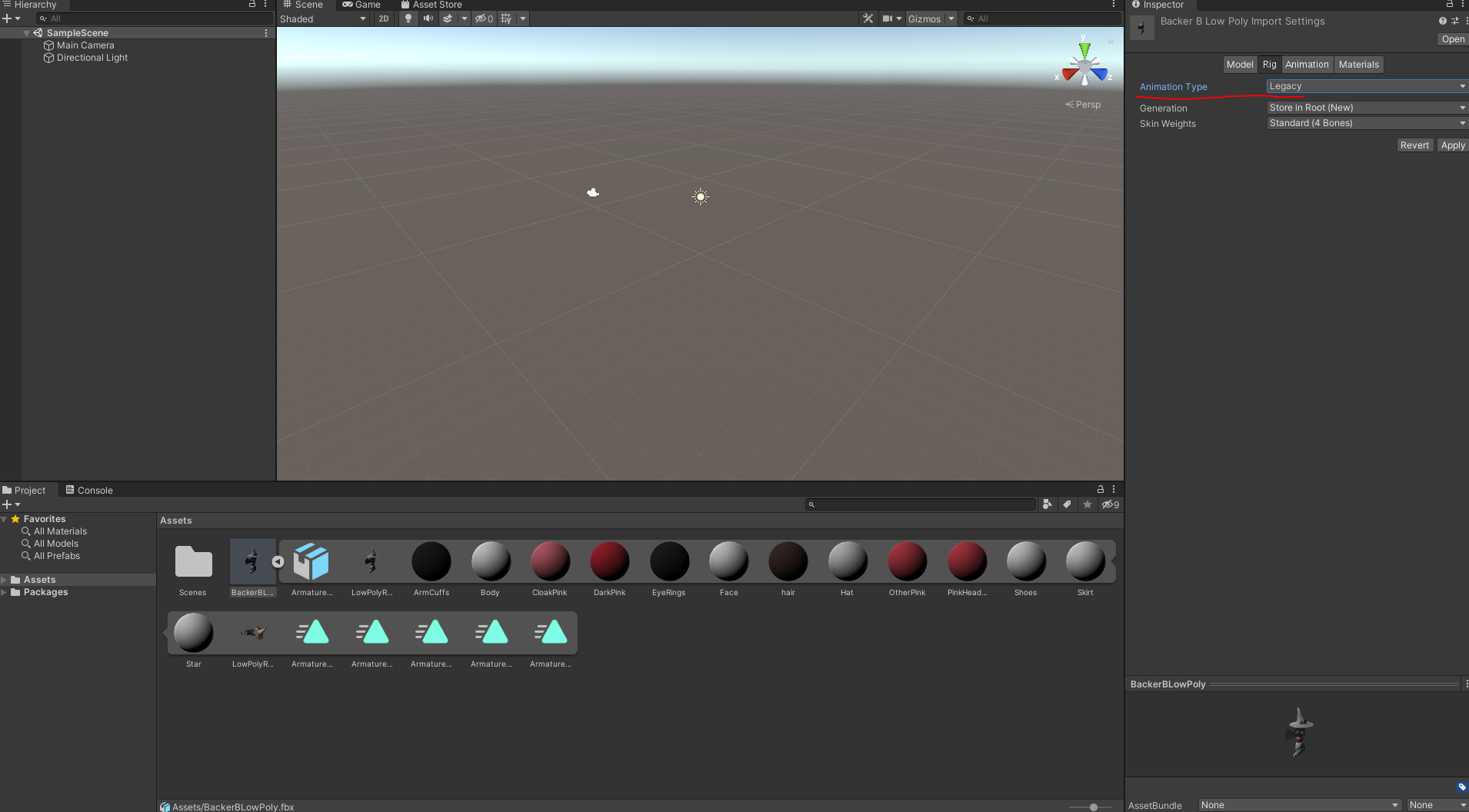Open the Asset Store tab

click(x=431, y=5)
